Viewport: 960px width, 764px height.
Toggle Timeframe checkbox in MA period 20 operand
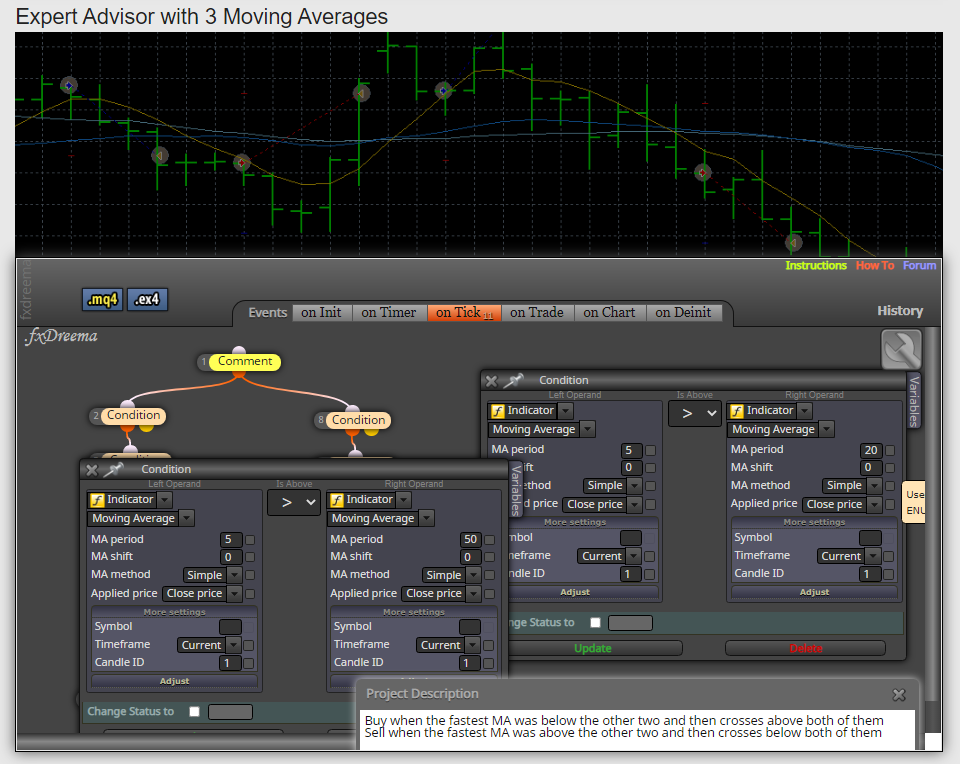tap(888, 556)
